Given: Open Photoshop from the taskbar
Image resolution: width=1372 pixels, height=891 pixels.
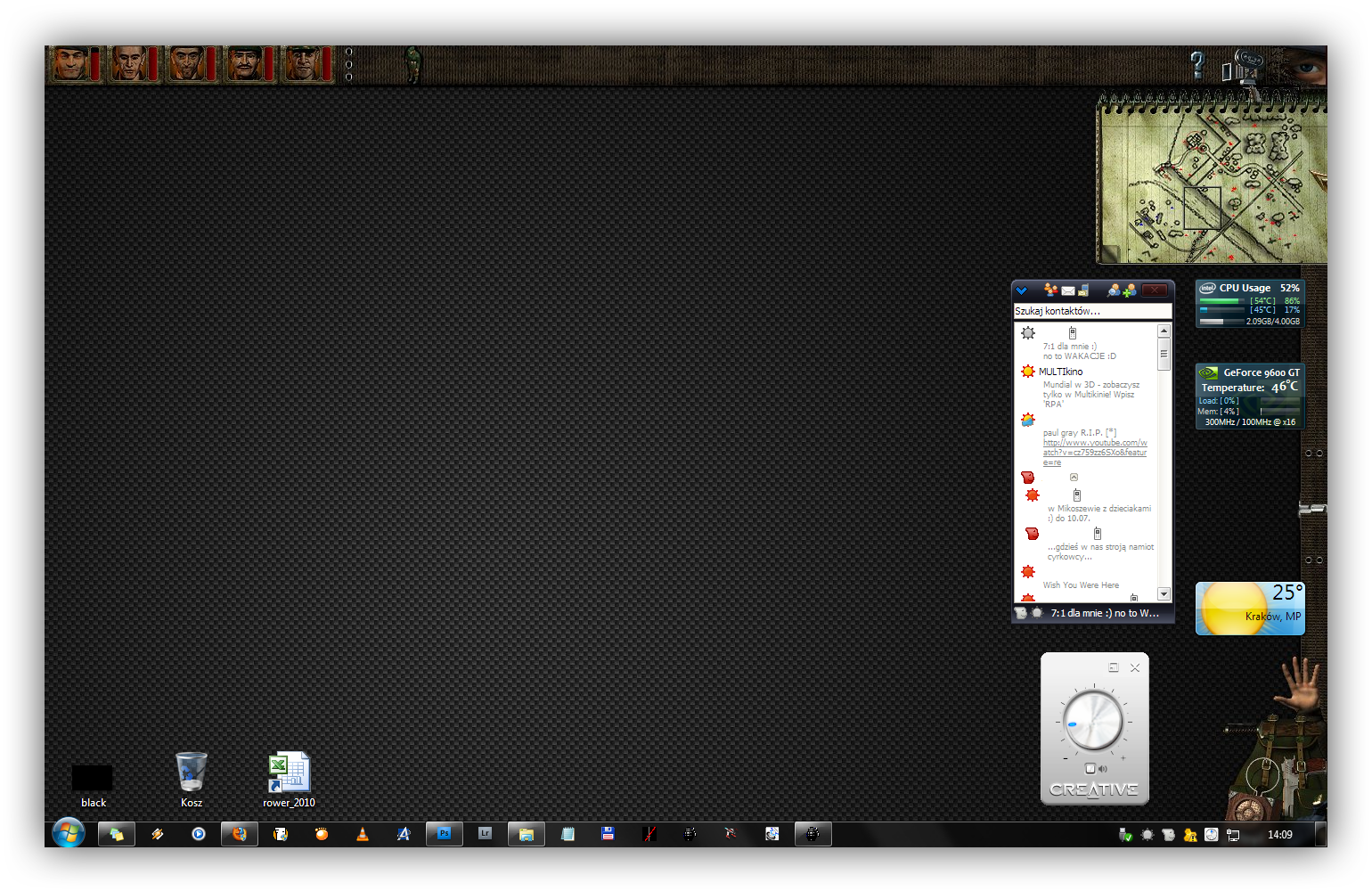Looking at the screenshot, I should pos(444,834).
